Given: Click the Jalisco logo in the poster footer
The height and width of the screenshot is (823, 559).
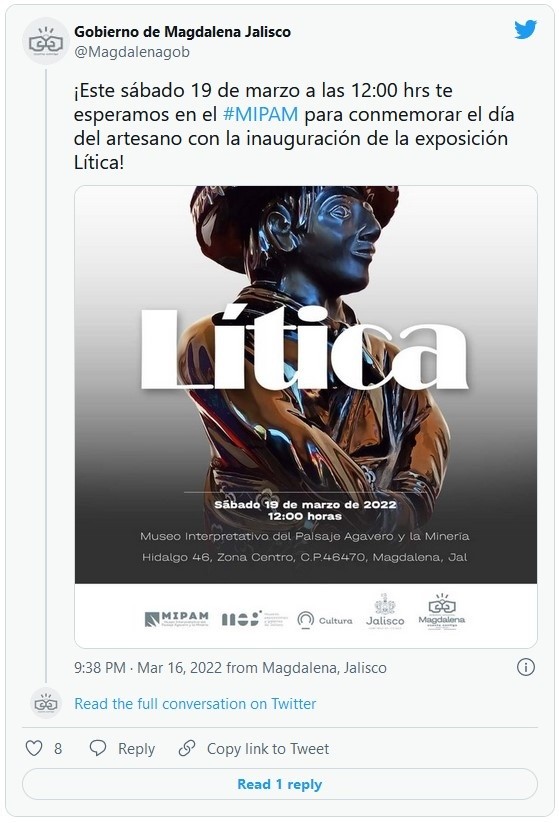Looking at the screenshot, I should pos(385,611).
